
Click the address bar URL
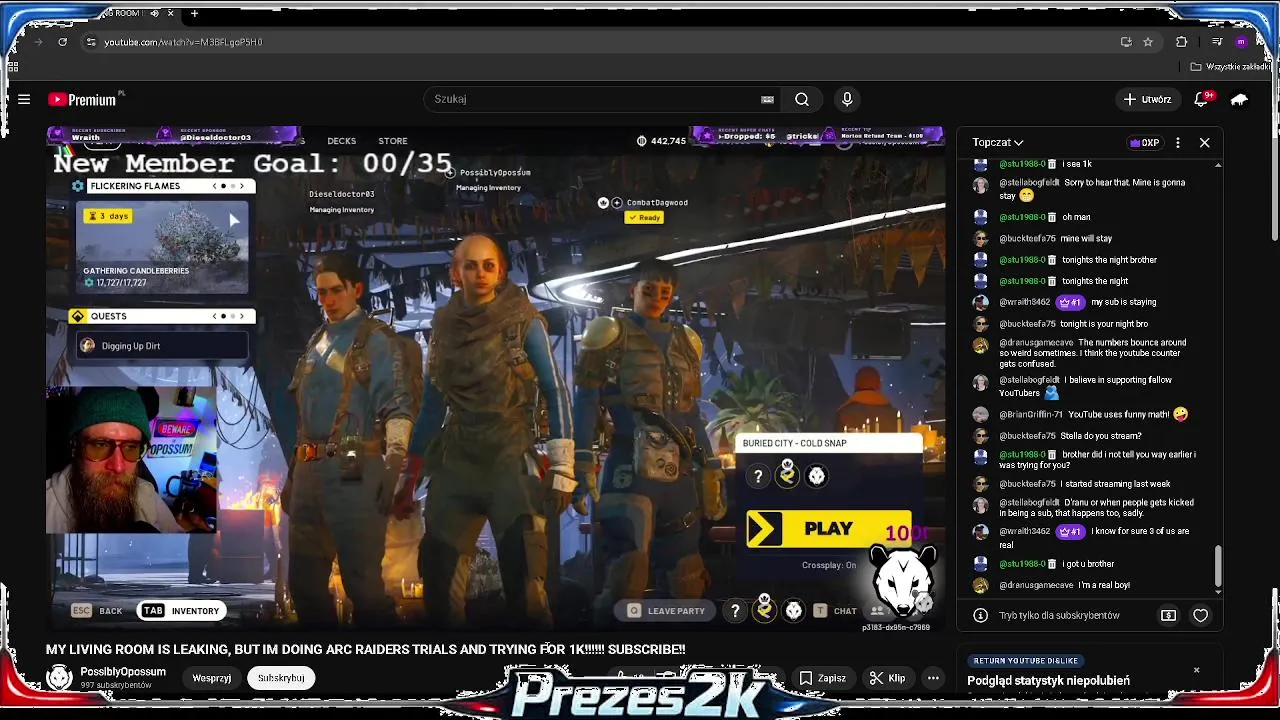(x=183, y=42)
